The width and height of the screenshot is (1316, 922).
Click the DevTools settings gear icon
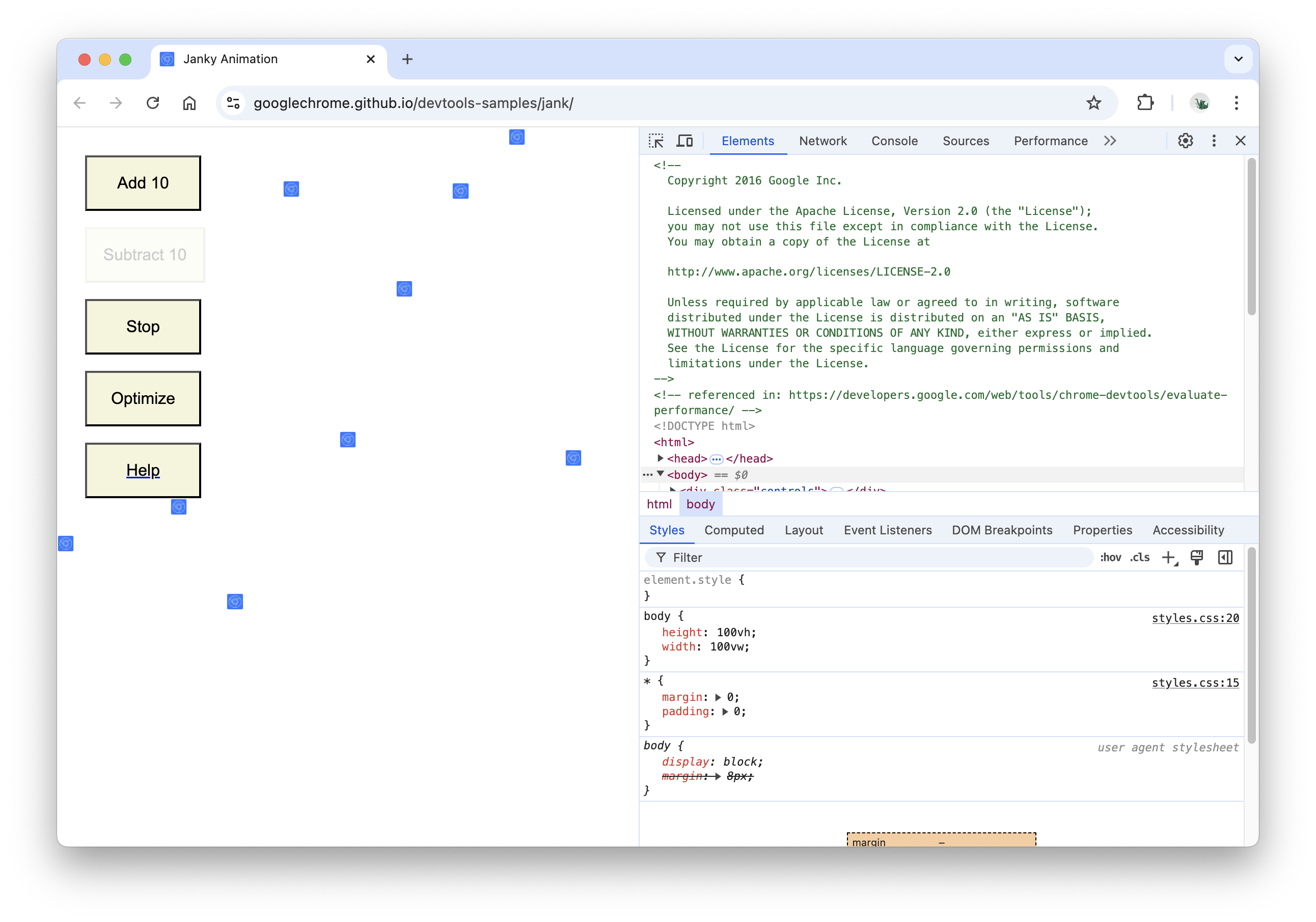click(x=1185, y=141)
